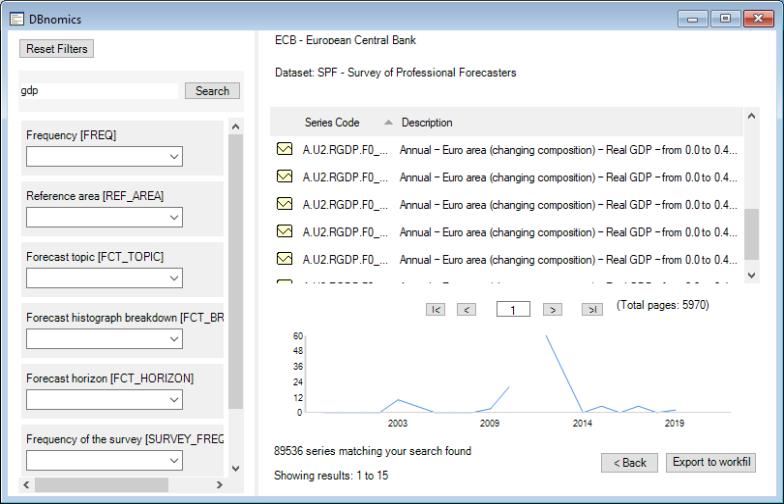Export results to workfile
Image resolution: width=784 pixels, height=504 pixels.
[711, 462]
